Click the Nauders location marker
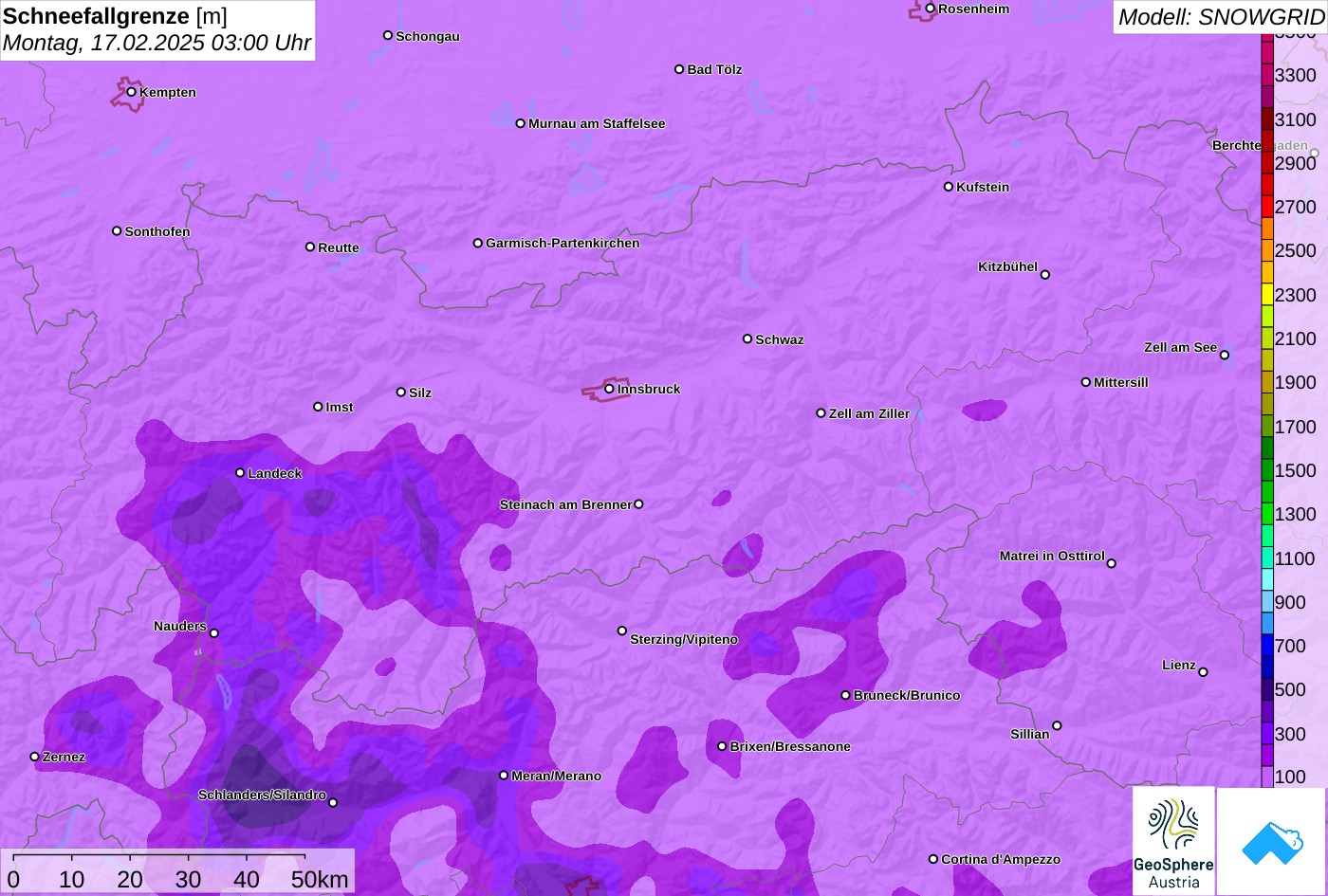Screen dimensions: 1328x896 tap(214, 633)
